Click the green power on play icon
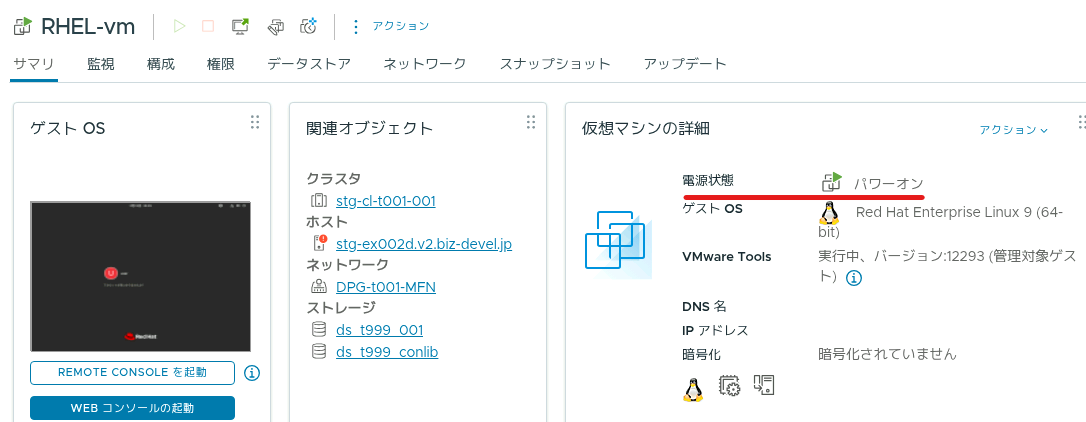This screenshot has width=1086, height=422. [x=179, y=26]
